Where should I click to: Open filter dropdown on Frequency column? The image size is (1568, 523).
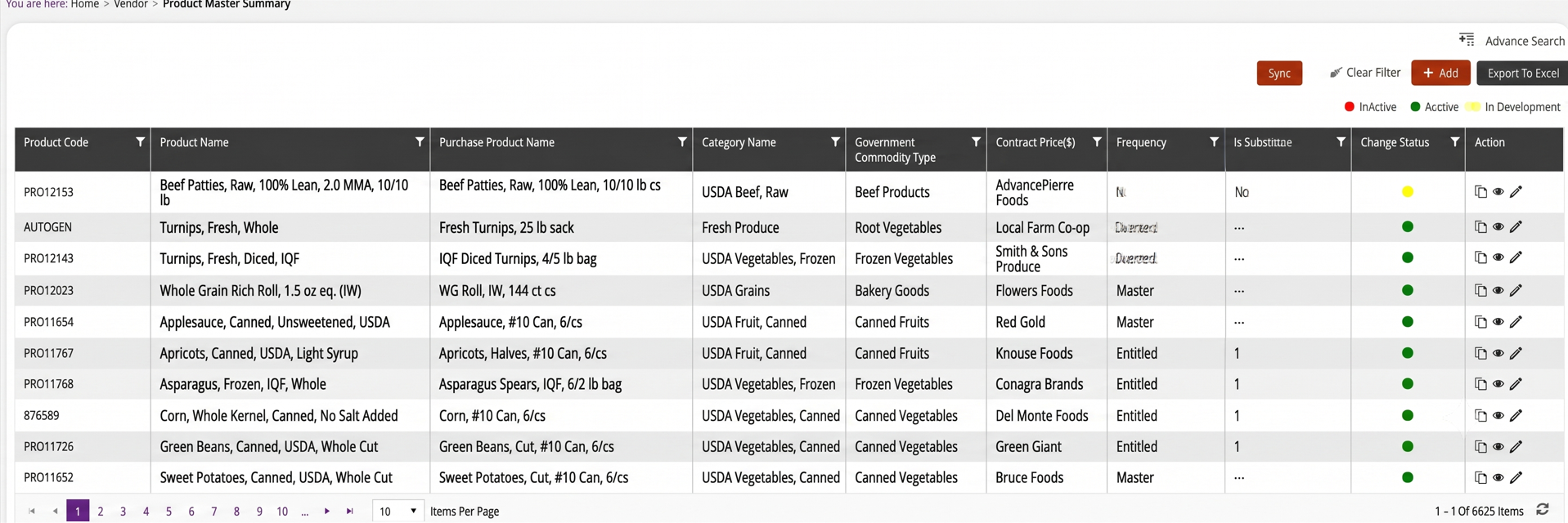[1214, 142]
